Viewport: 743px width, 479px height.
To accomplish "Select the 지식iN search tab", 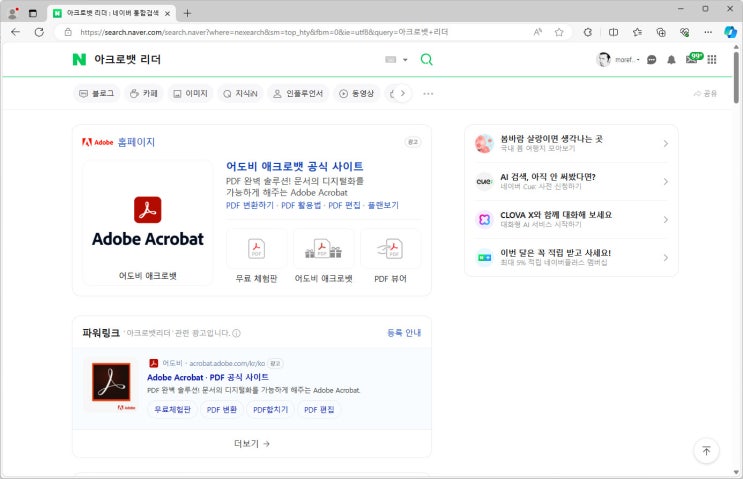I will tap(240, 93).
